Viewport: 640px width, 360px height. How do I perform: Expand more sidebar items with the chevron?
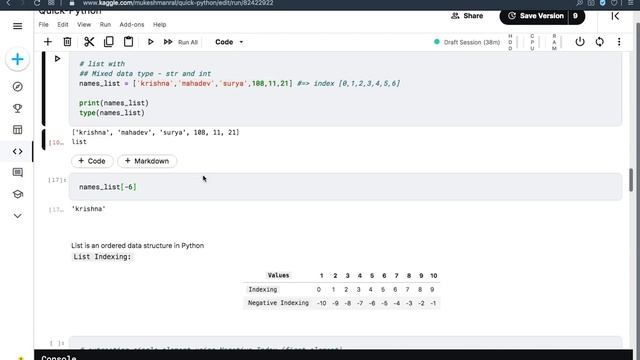click(18, 216)
